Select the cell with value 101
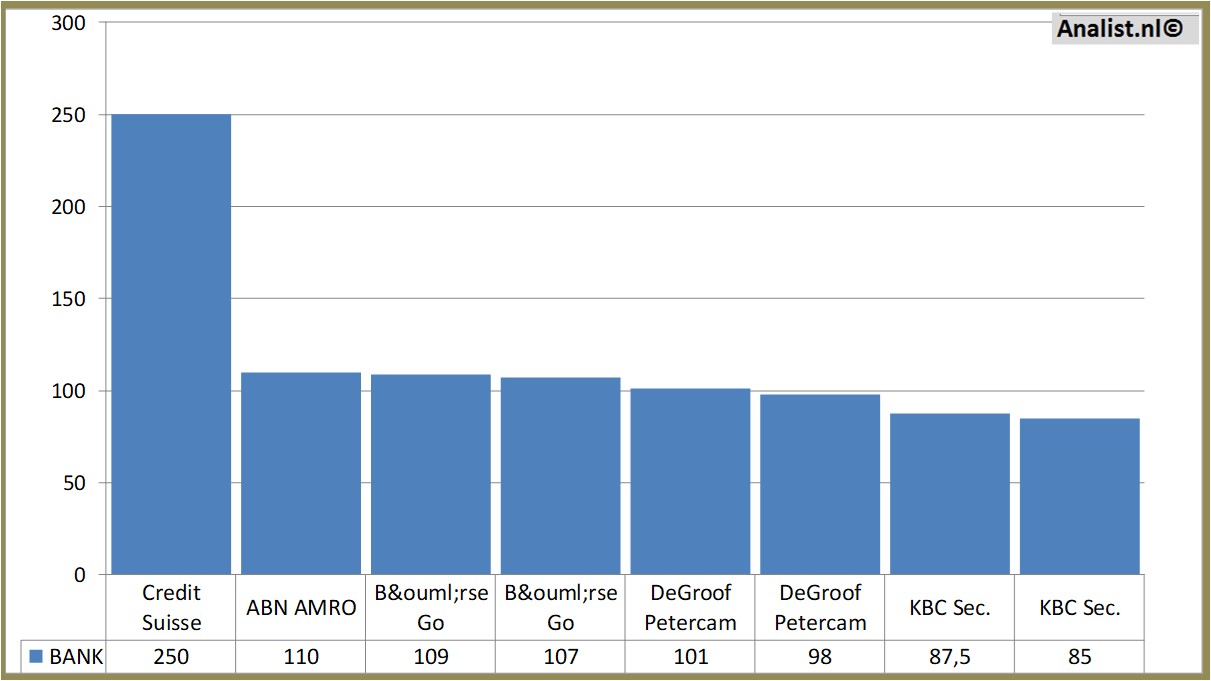This screenshot has width=1211, height=681. pyautogui.click(x=690, y=657)
